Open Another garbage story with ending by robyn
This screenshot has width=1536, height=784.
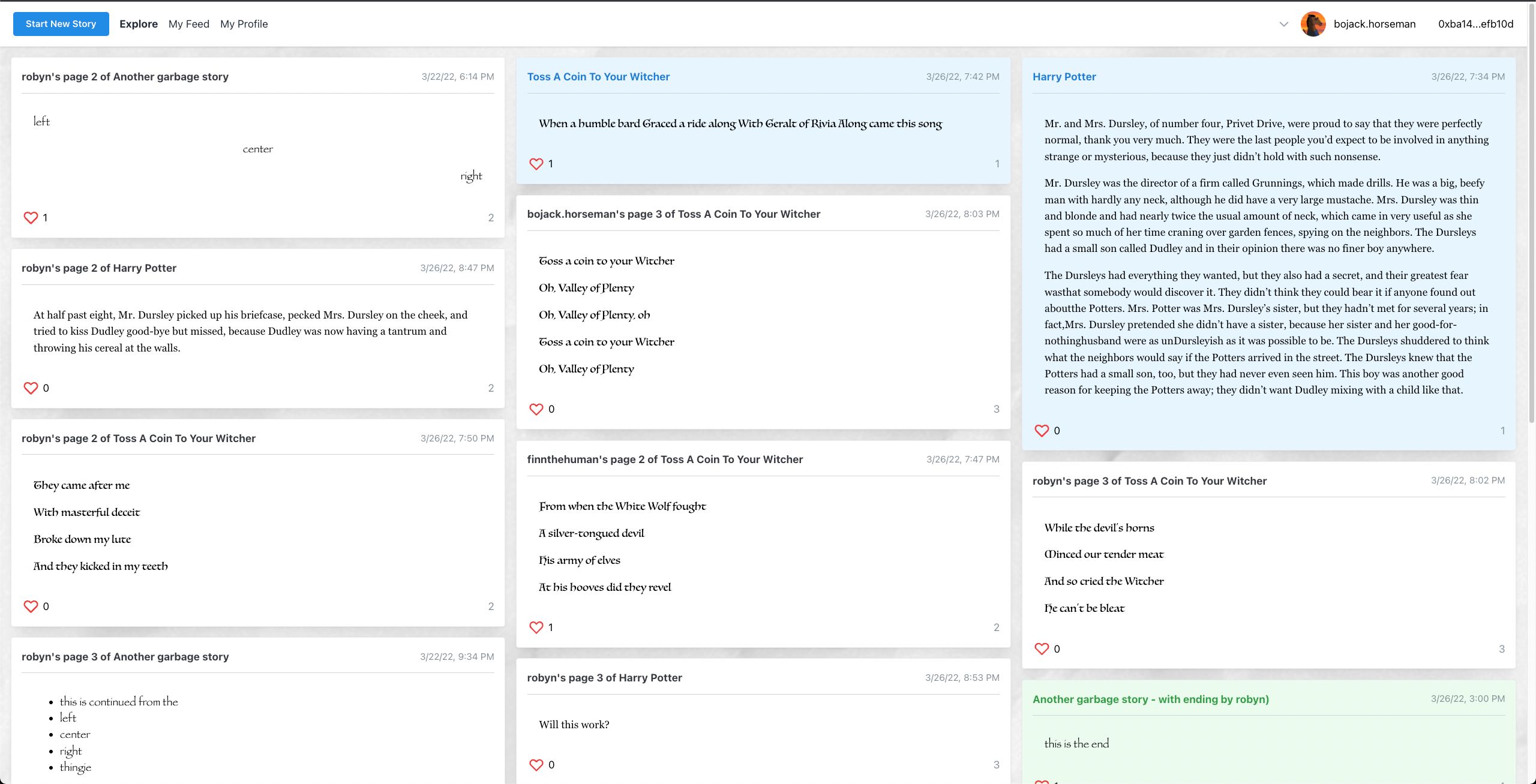click(x=1150, y=699)
